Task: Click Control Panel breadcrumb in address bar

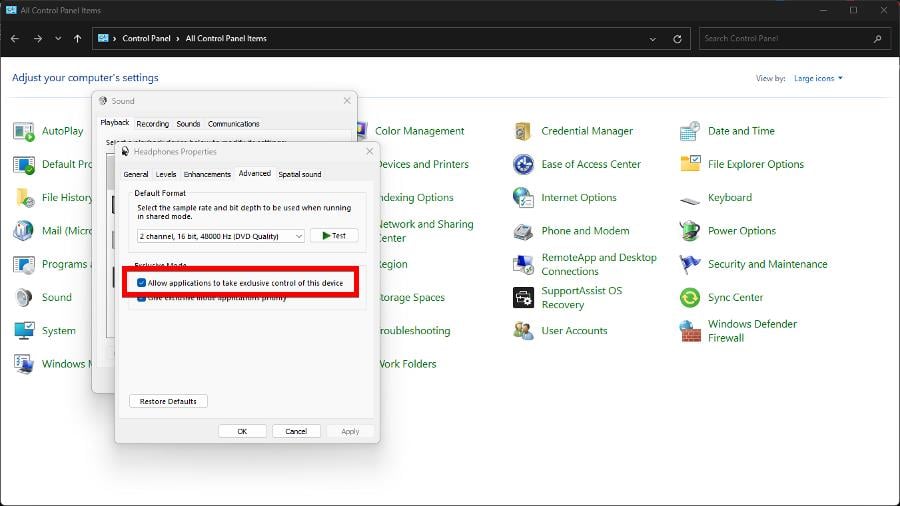Action: tap(146, 38)
